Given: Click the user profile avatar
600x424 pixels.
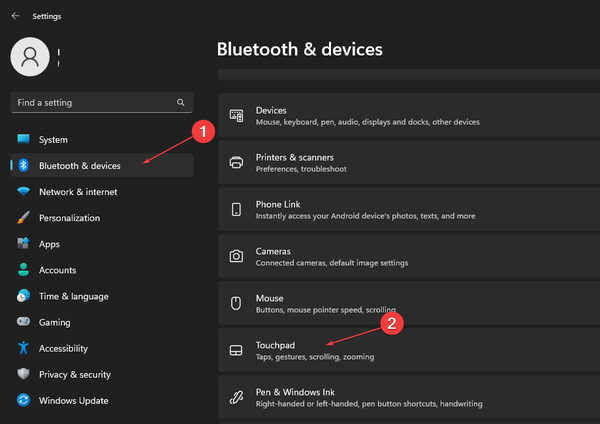Looking at the screenshot, I should pyautogui.click(x=29, y=57).
